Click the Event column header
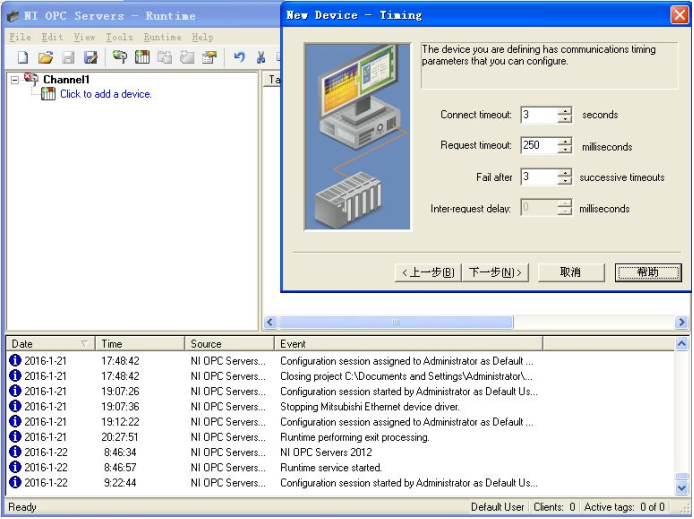This screenshot has height=519, width=694. point(408,344)
